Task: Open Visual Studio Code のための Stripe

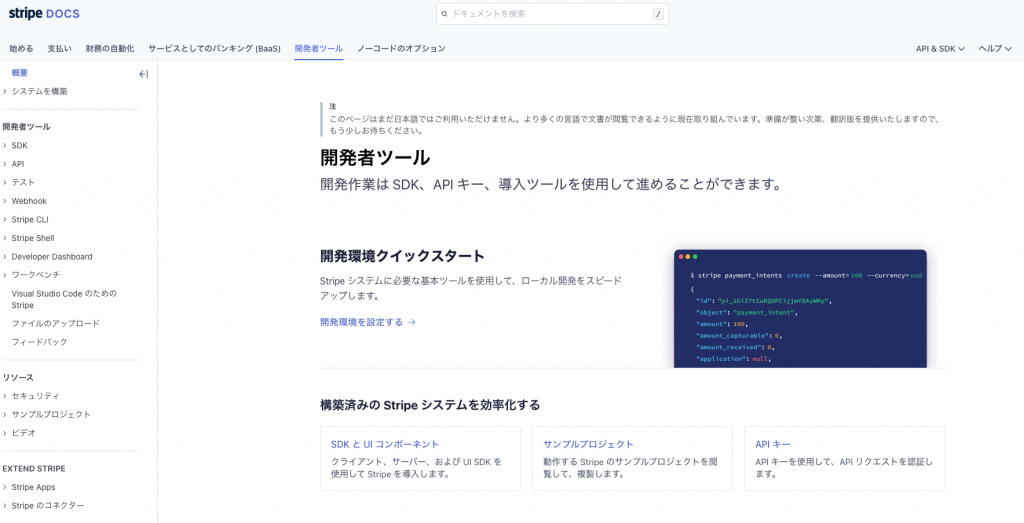Action: click(x=64, y=299)
